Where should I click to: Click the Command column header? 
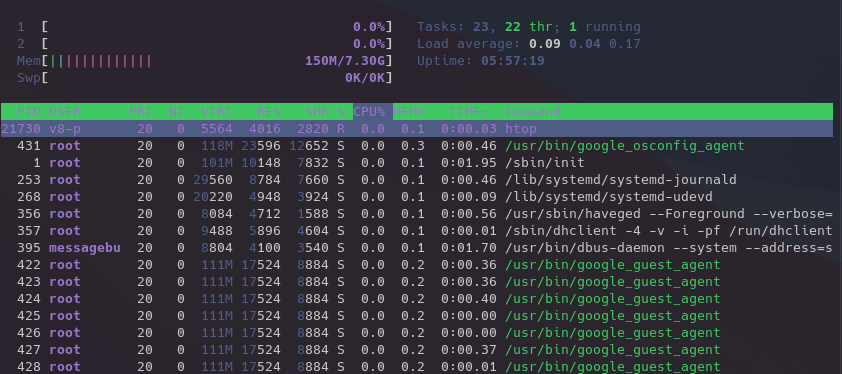532,112
